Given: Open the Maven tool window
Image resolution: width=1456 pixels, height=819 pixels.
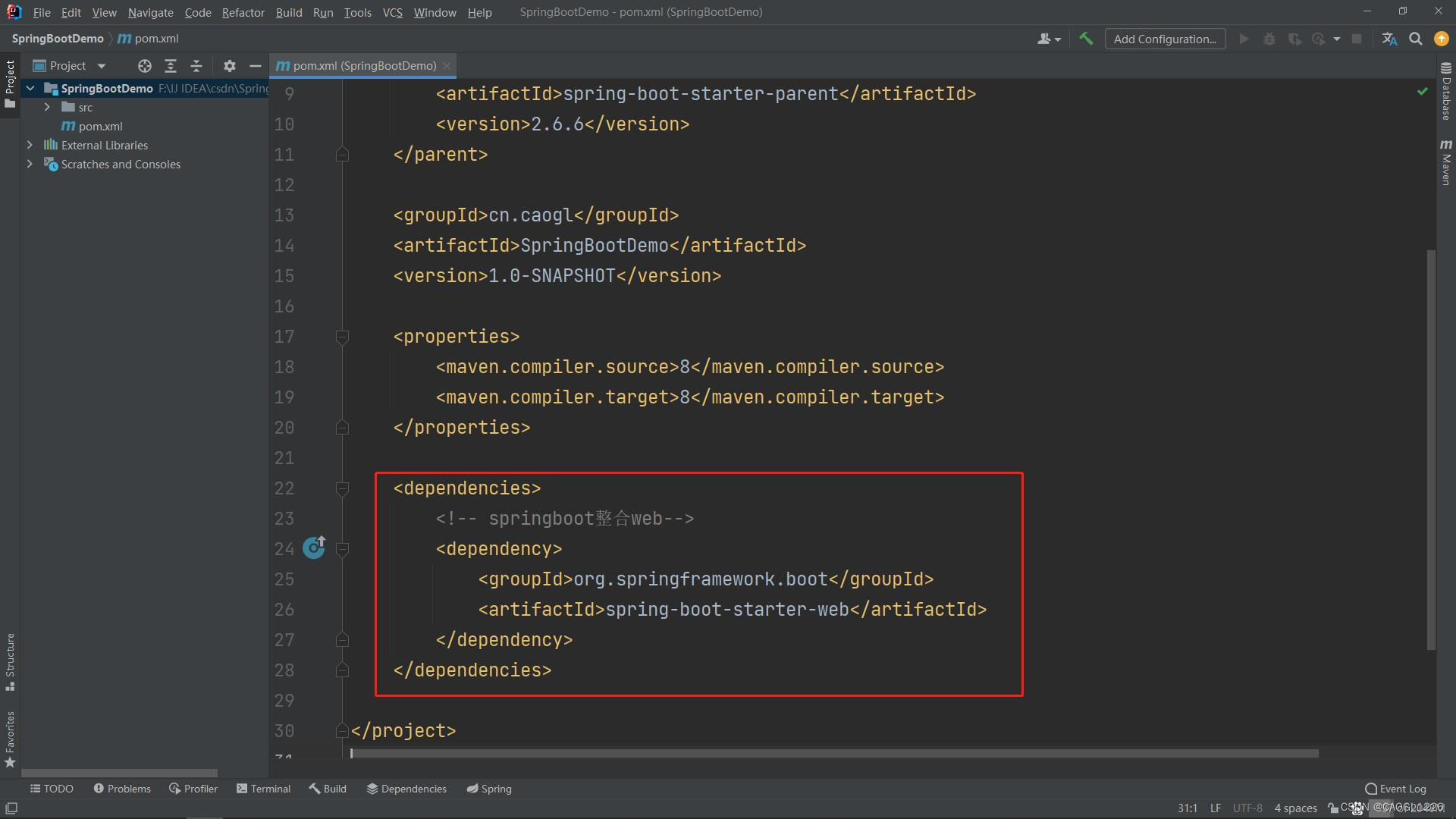Looking at the screenshot, I should point(1446,162).
